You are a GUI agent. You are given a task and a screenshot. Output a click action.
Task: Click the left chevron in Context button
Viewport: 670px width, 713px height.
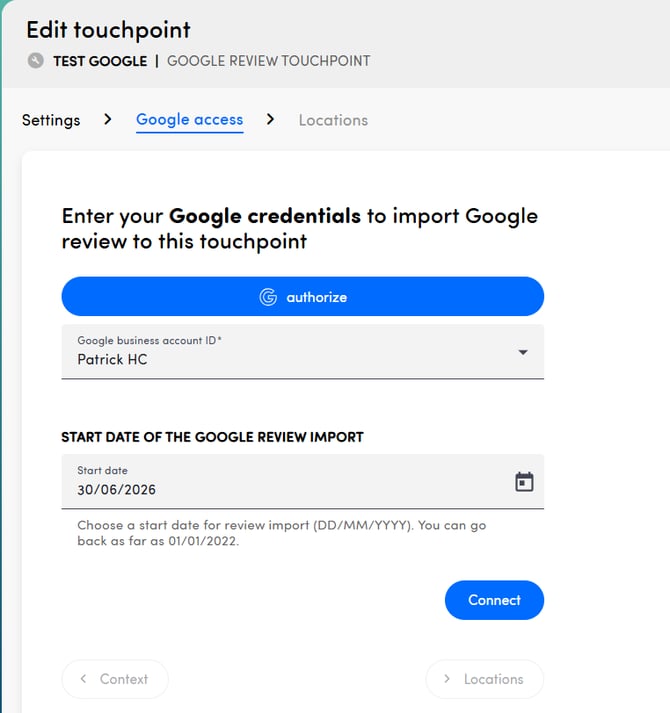[83, 678]
